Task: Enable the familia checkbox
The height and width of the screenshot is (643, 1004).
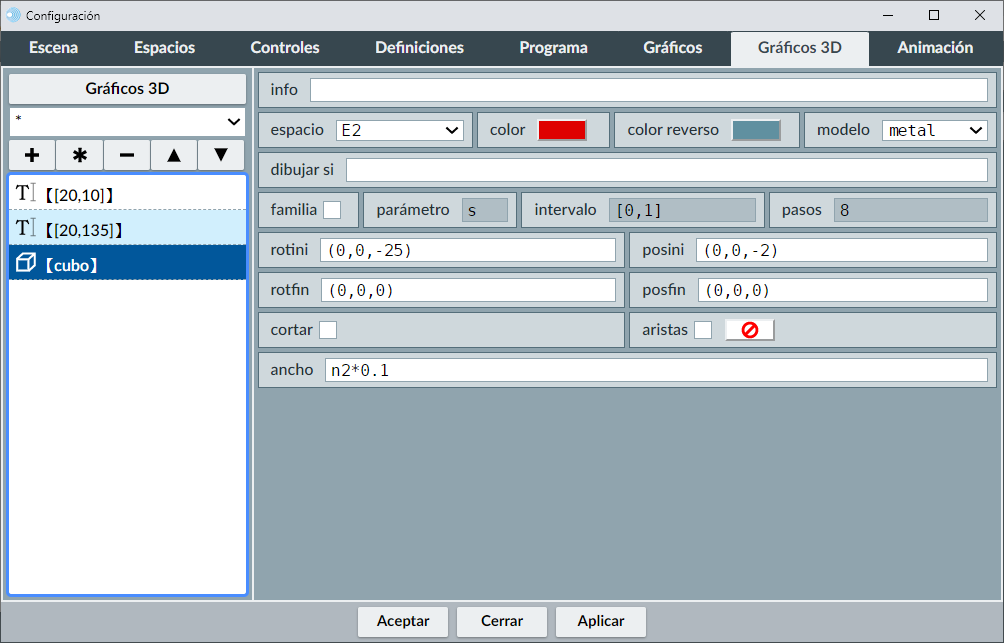Action: (332, 210)
